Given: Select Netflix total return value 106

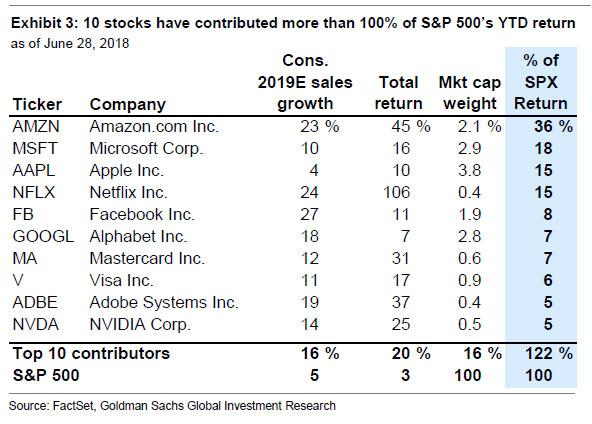Looking at the screenshot, I should pyautogui.click(x=396, y=193).
